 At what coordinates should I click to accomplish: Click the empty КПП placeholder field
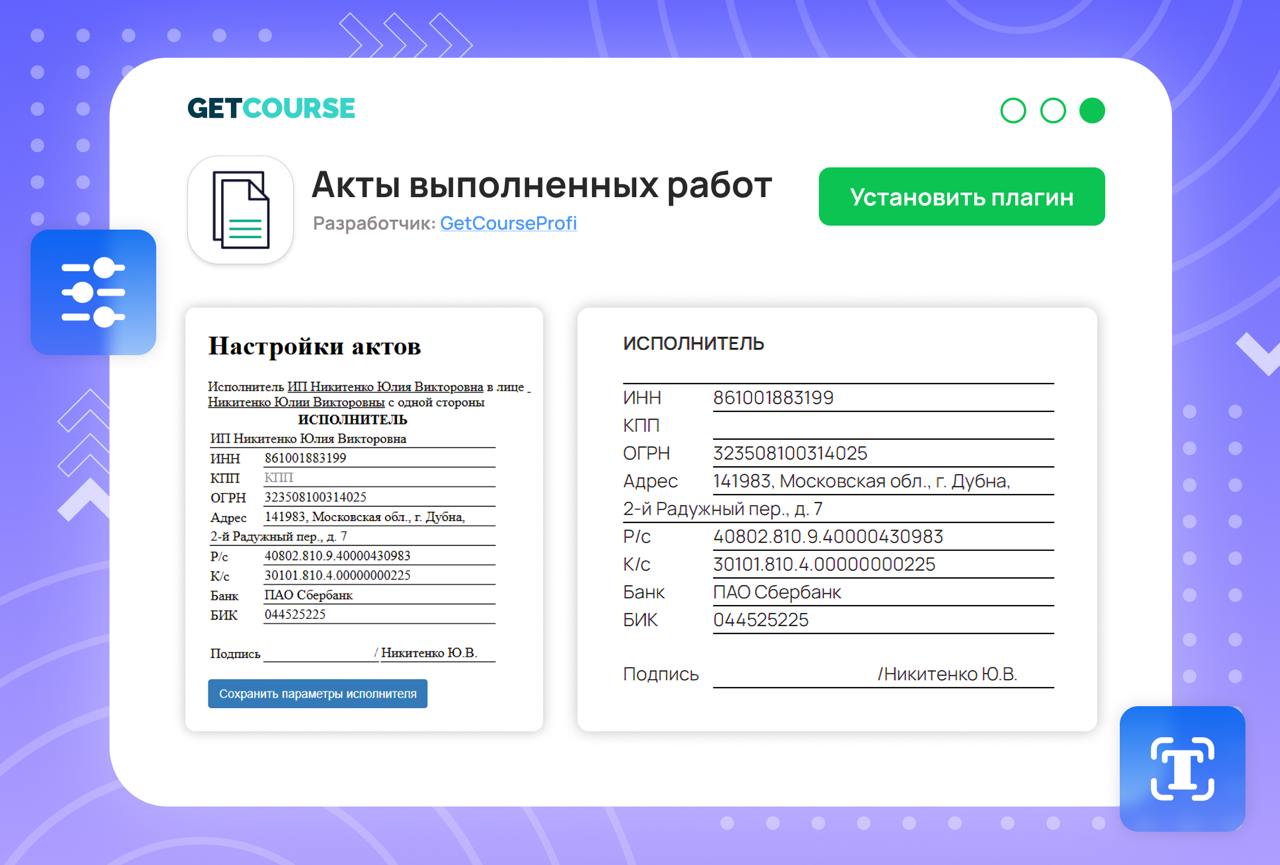click(379, 478)
